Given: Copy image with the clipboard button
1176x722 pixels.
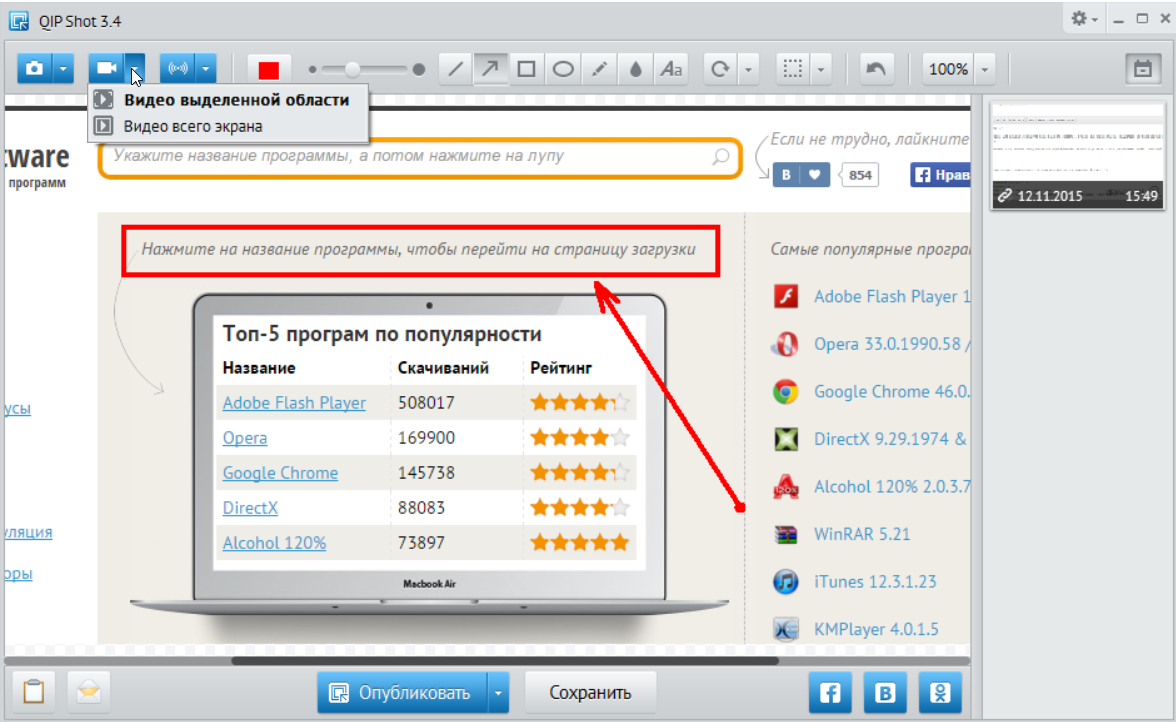Looking at the screenshot, I should tap(34, 691).
